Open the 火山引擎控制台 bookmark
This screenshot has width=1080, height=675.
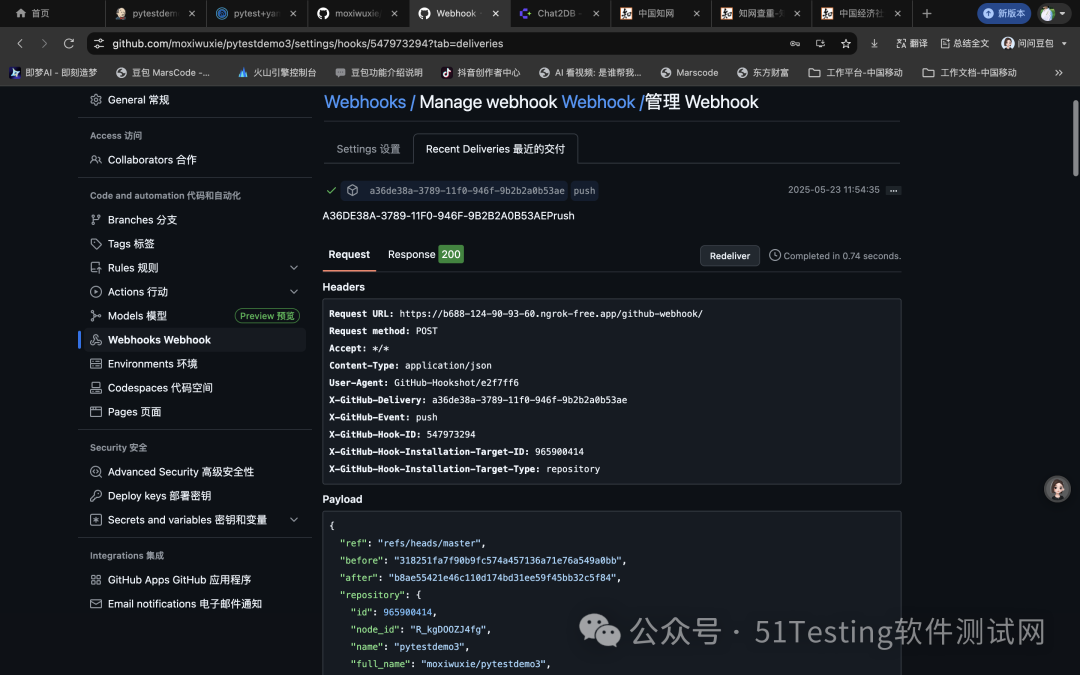(276, 72)
